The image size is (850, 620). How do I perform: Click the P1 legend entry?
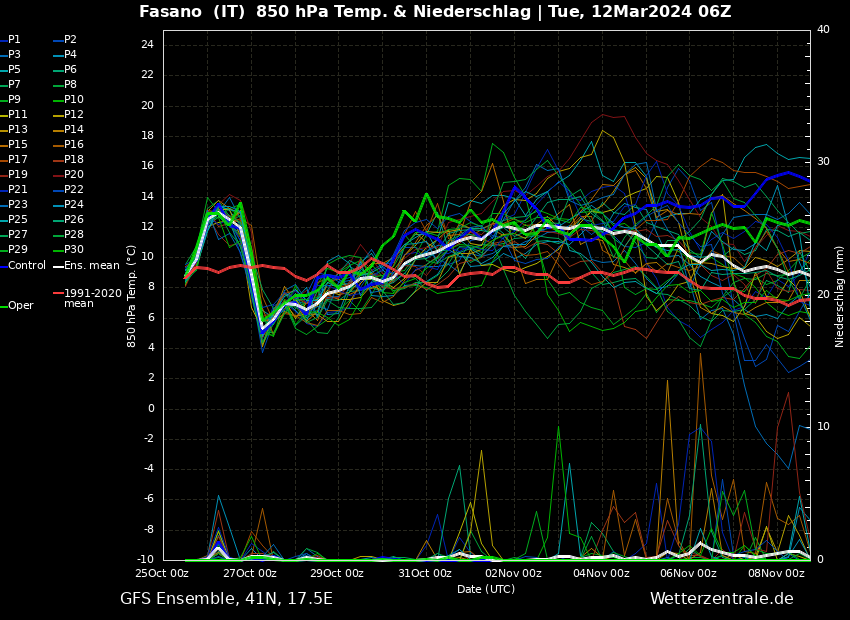[14, 40]
